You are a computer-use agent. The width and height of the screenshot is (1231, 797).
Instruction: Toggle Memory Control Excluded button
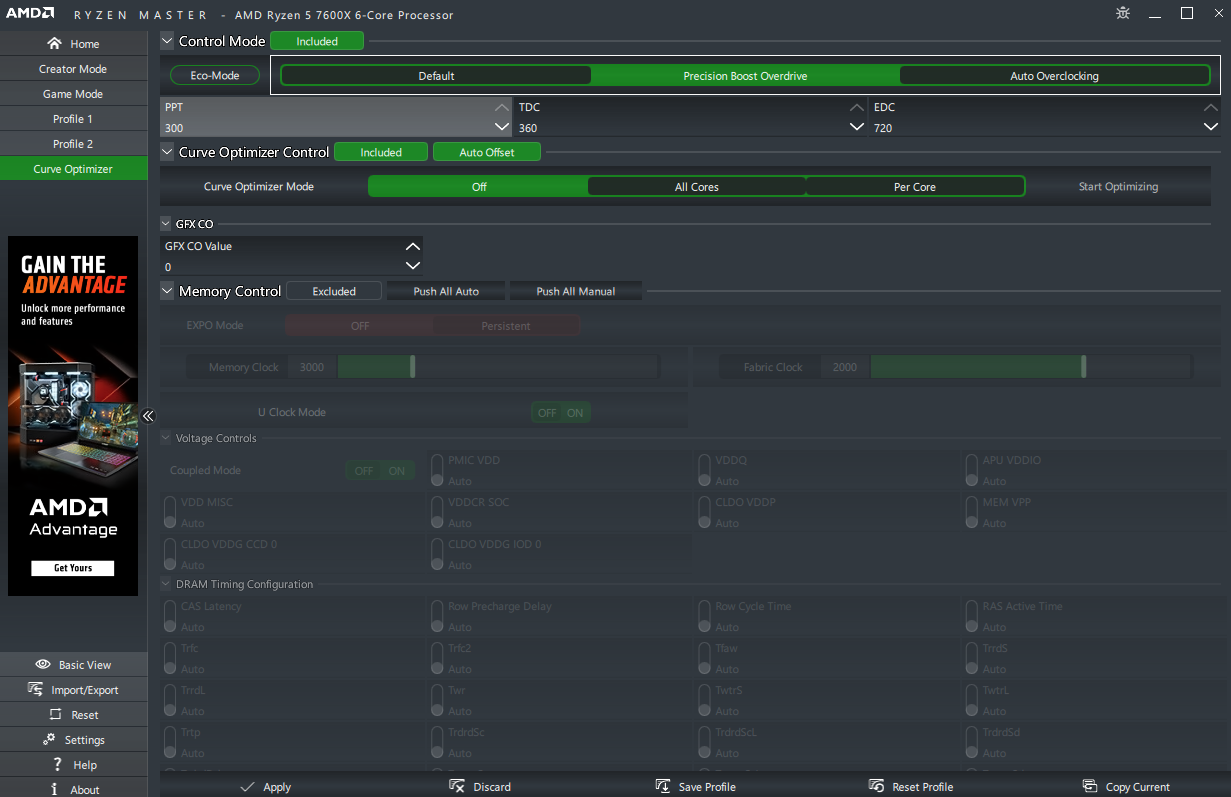334,291
